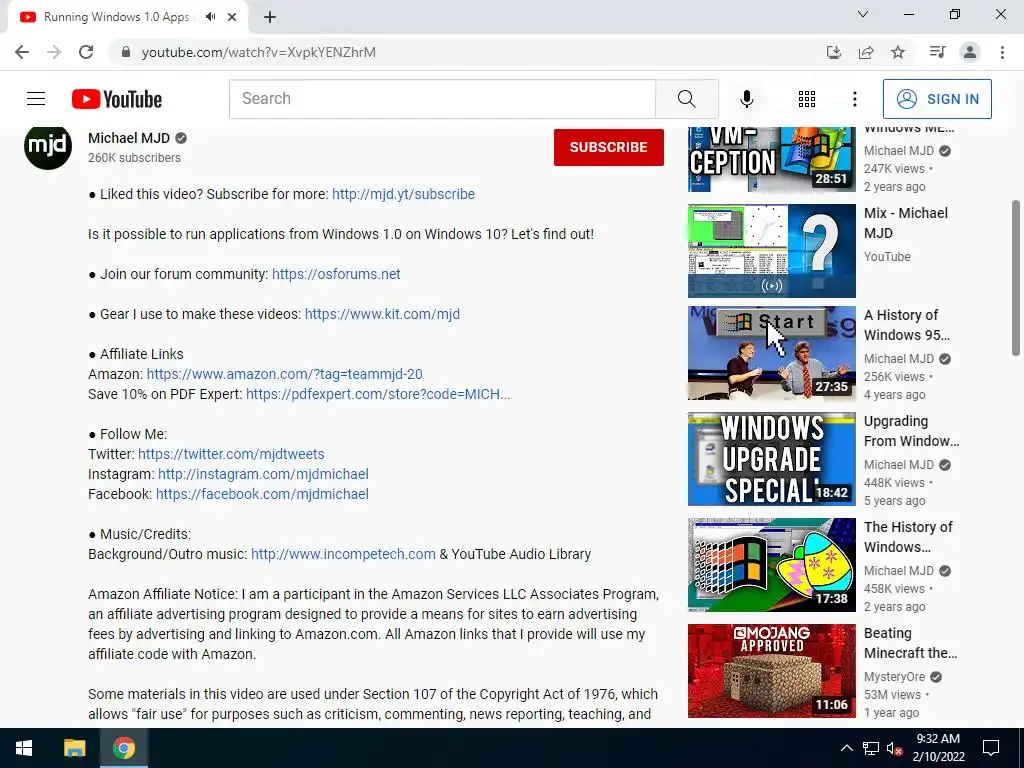Open MysteryOre channel name

(894, 677)
